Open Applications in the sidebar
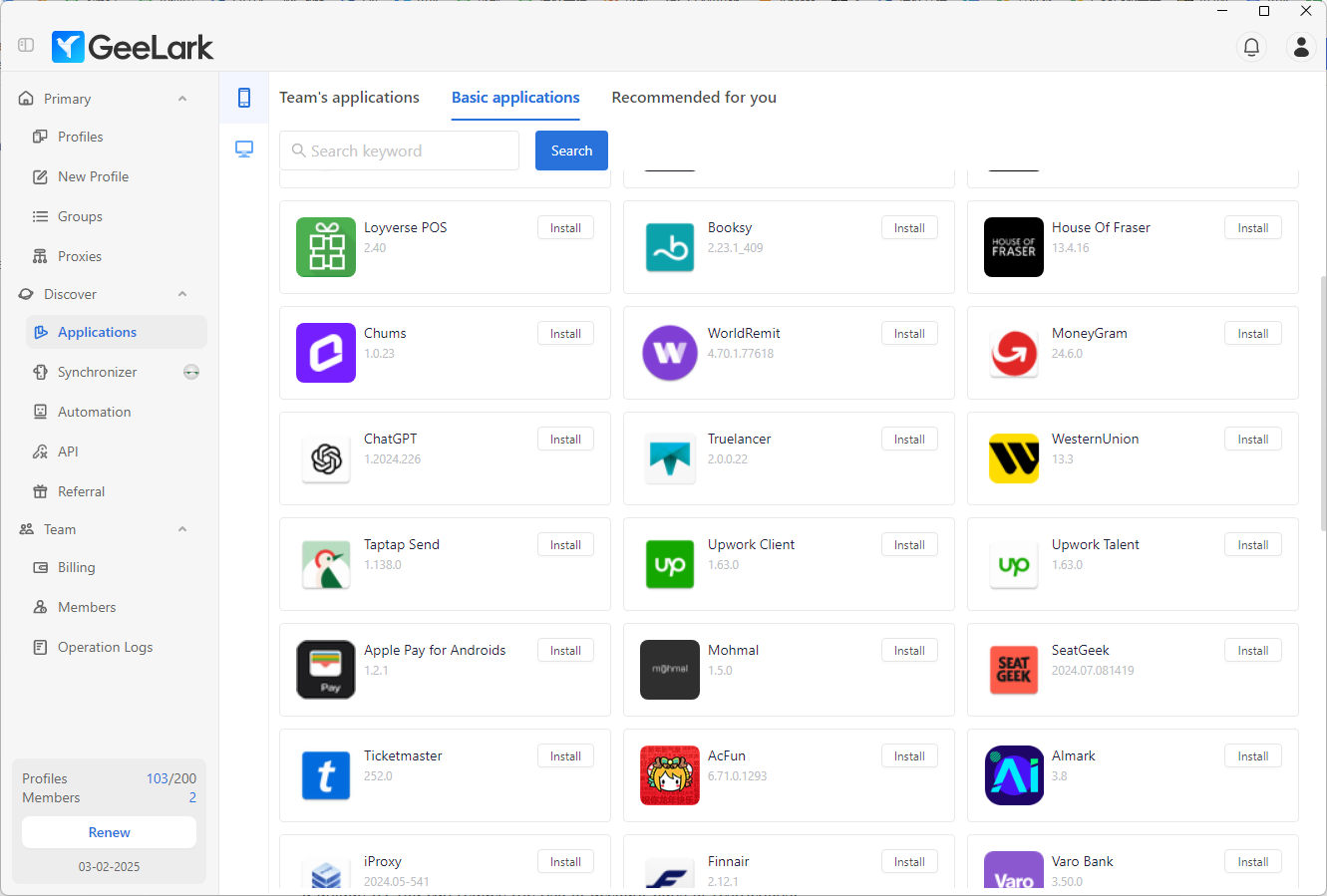This screenshot has height=896, width=1327. point(117,332)
